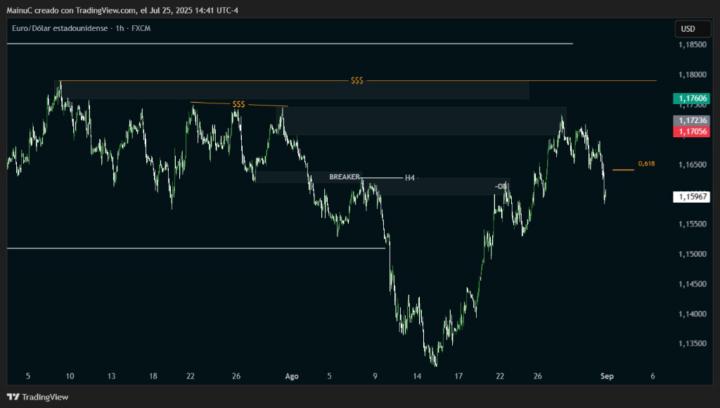This screenshot has width=720, height=408.
Task: Click the Euro/Dólar estadounidense symbol title
Action: [60, 28]
